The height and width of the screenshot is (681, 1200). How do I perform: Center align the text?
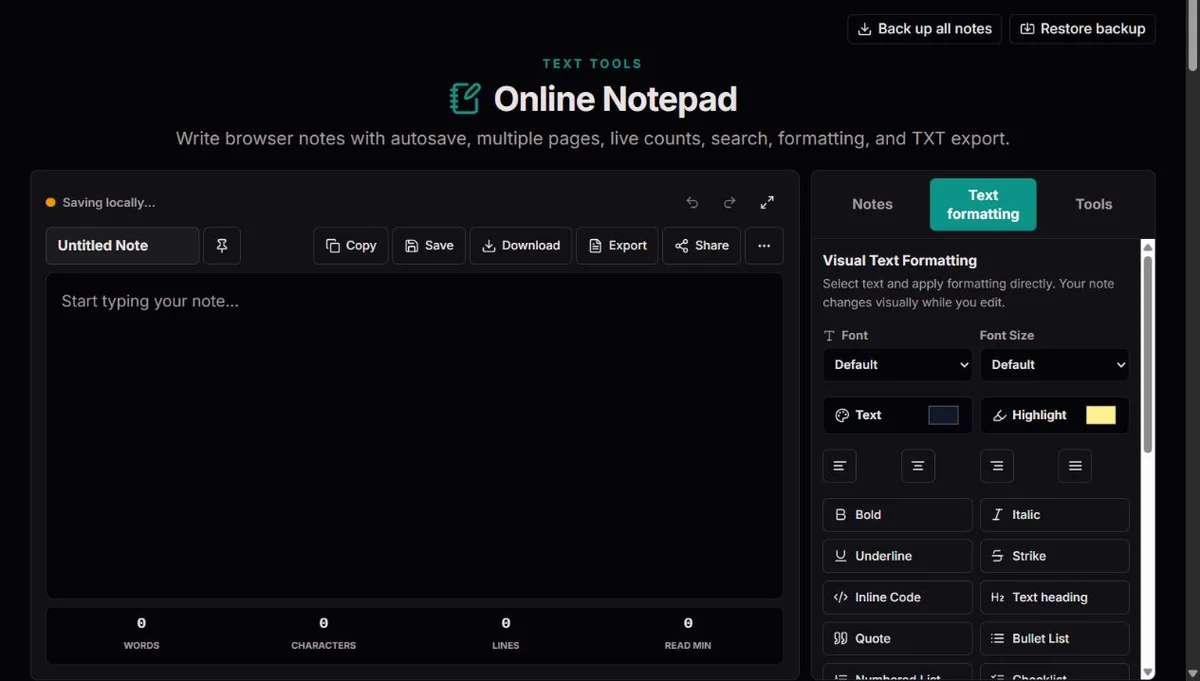[x=918, y=466]
